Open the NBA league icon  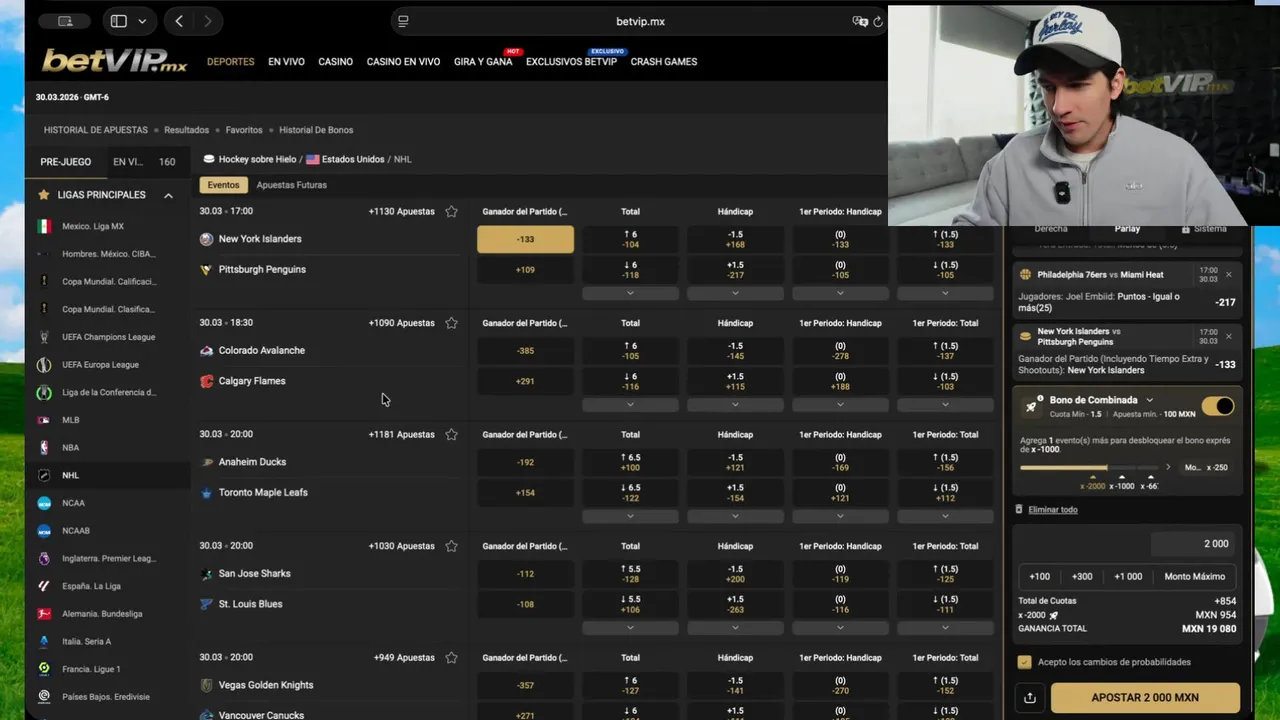[44, 448]
